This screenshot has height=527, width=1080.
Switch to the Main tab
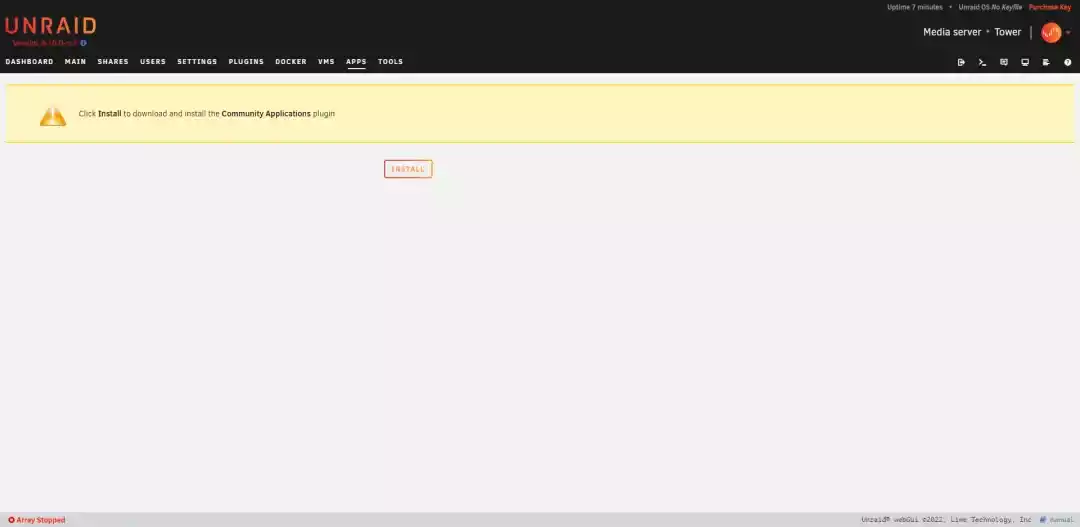click(x=75, y=62)
